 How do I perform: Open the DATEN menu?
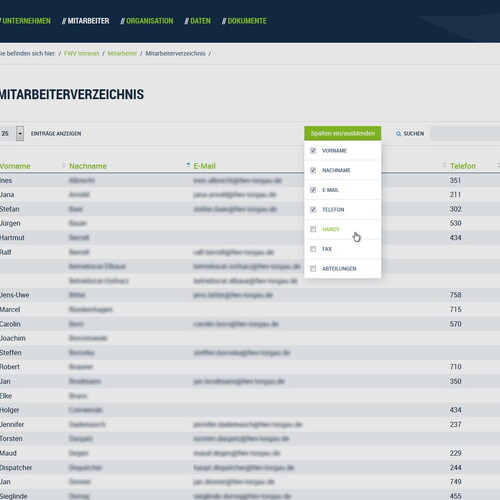[198, 21]
